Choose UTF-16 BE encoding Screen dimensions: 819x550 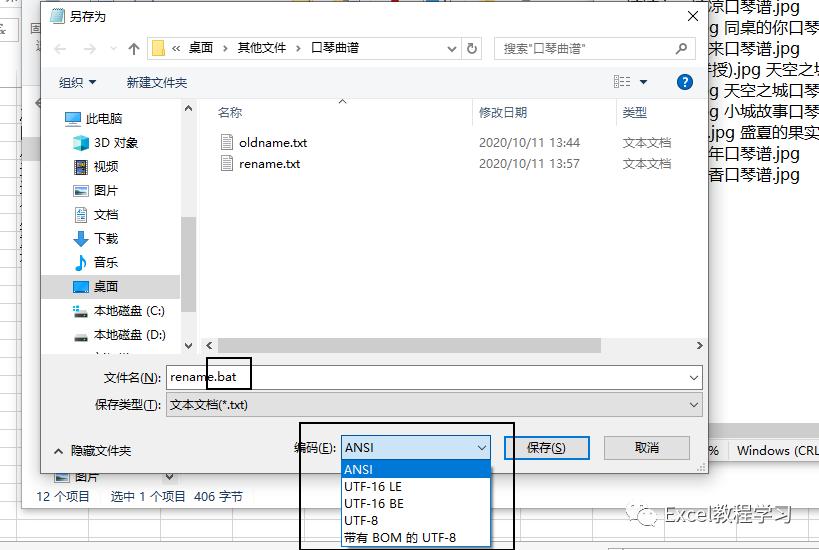pyautogui.click(x=416, y=504)
